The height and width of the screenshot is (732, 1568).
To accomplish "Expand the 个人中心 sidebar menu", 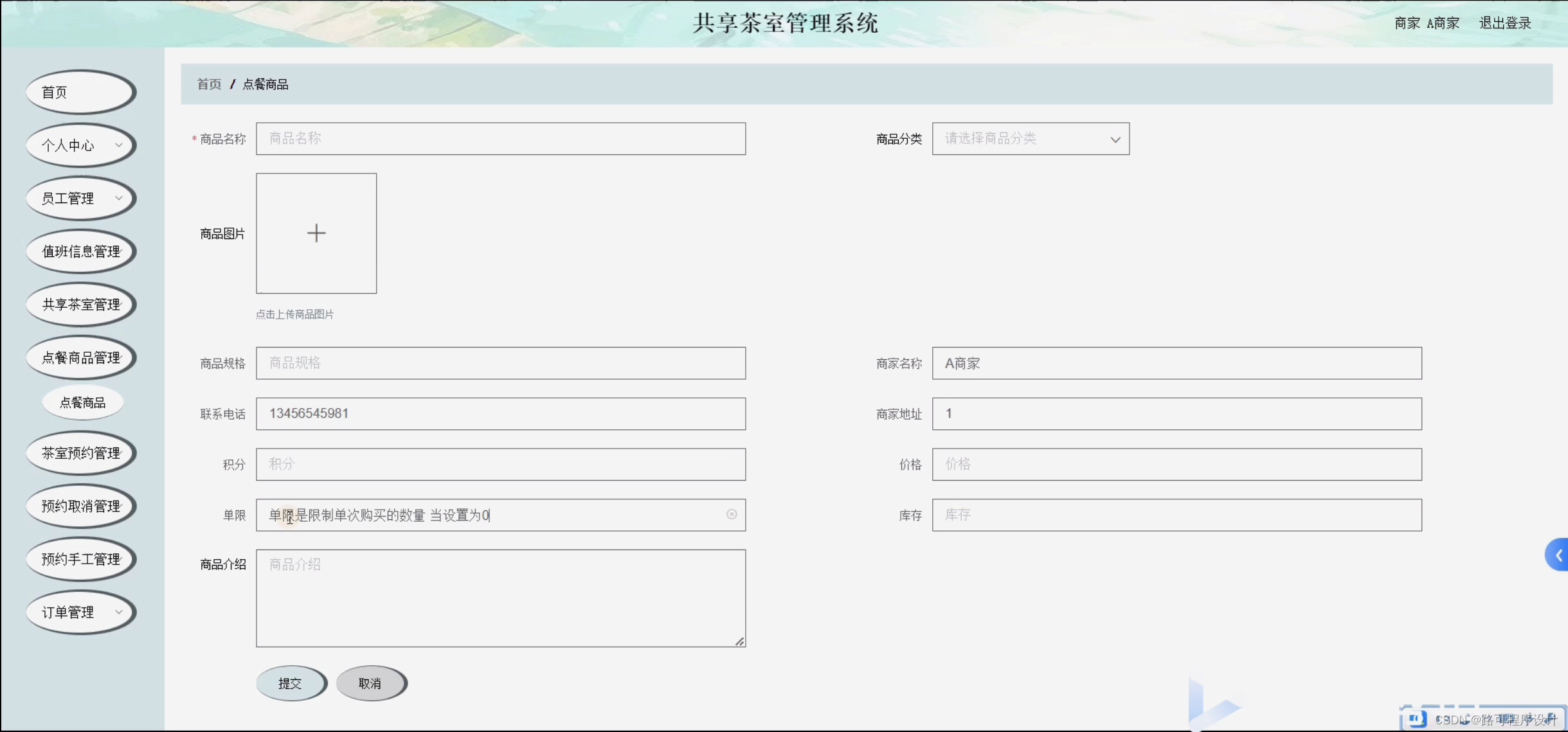I will click(x=81, y=145).
